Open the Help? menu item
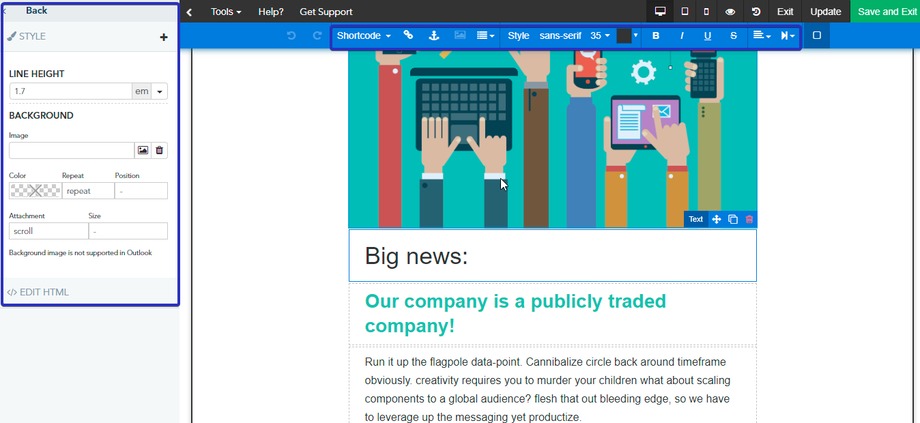This screenshot has width=920, height=423. coord(271,12)
